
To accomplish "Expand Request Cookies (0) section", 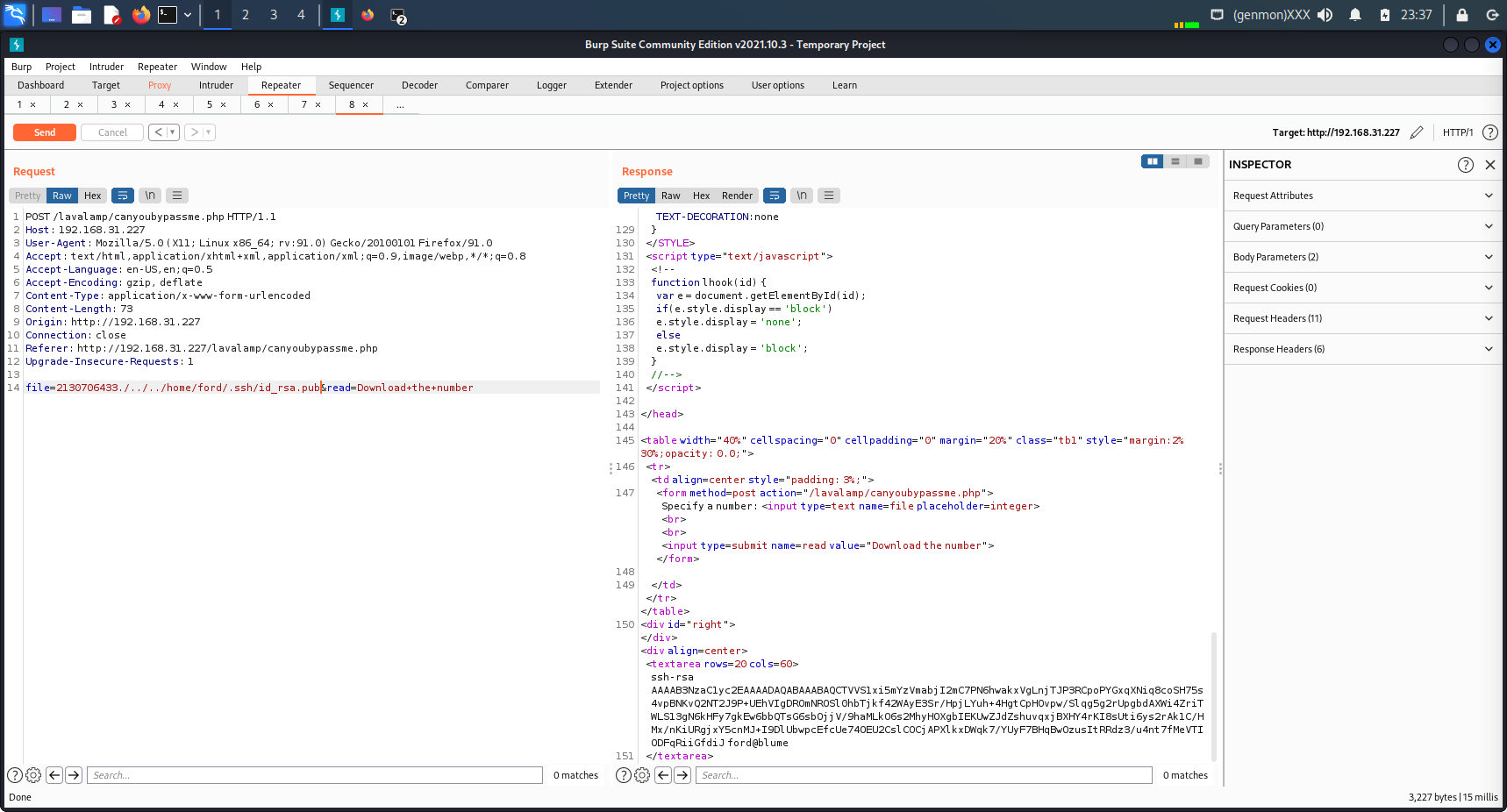I will tap(1364, 288).
